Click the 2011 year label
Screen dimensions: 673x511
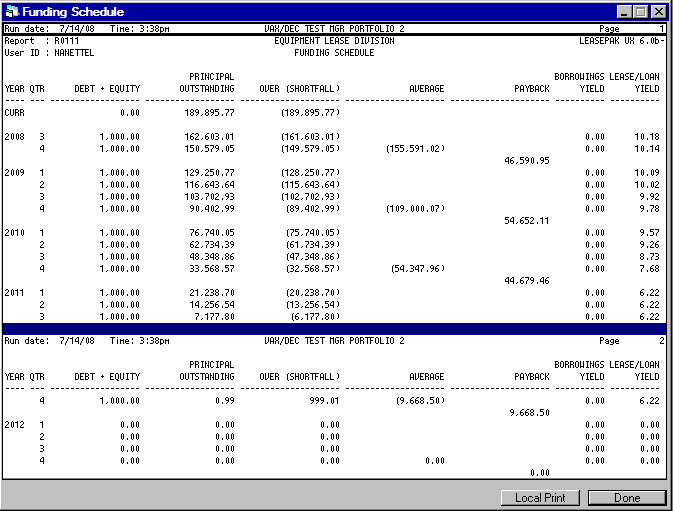[15, 293]
